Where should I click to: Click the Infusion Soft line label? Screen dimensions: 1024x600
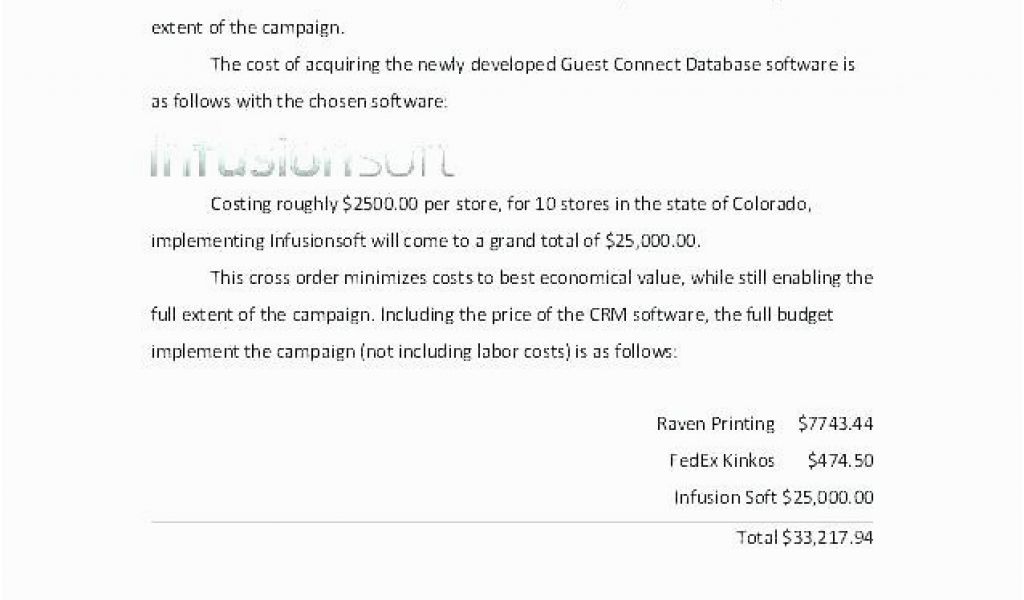click(726, 497)
